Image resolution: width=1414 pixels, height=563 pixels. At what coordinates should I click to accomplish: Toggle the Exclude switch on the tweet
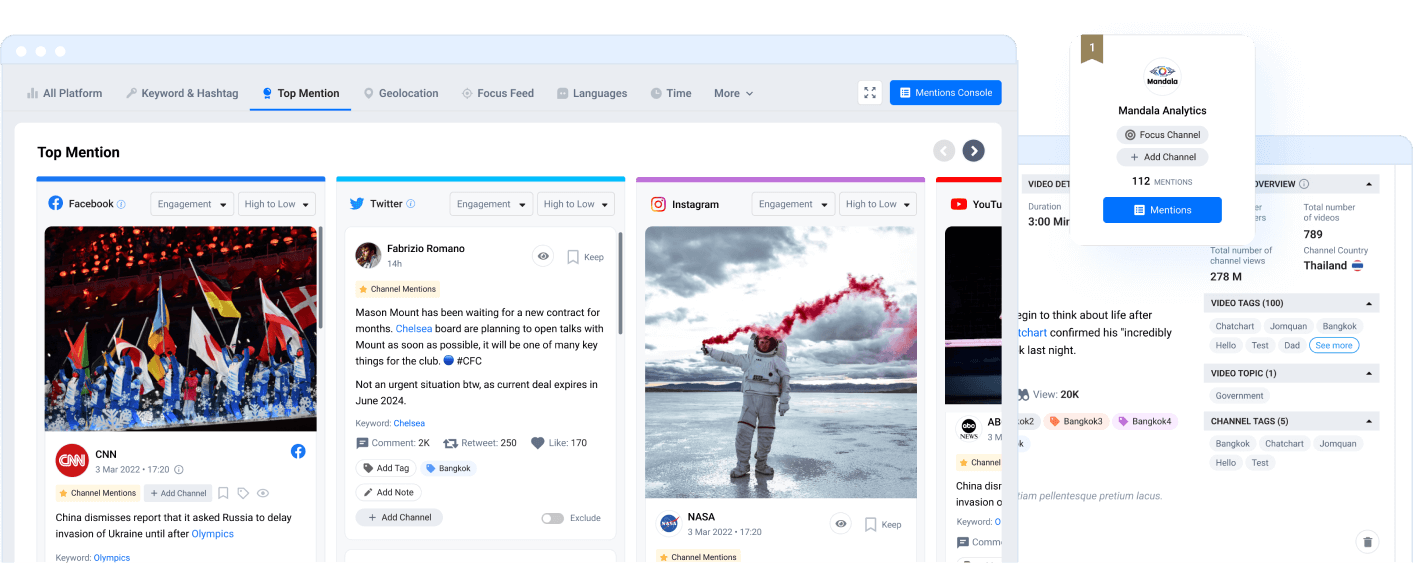(552, 518)
